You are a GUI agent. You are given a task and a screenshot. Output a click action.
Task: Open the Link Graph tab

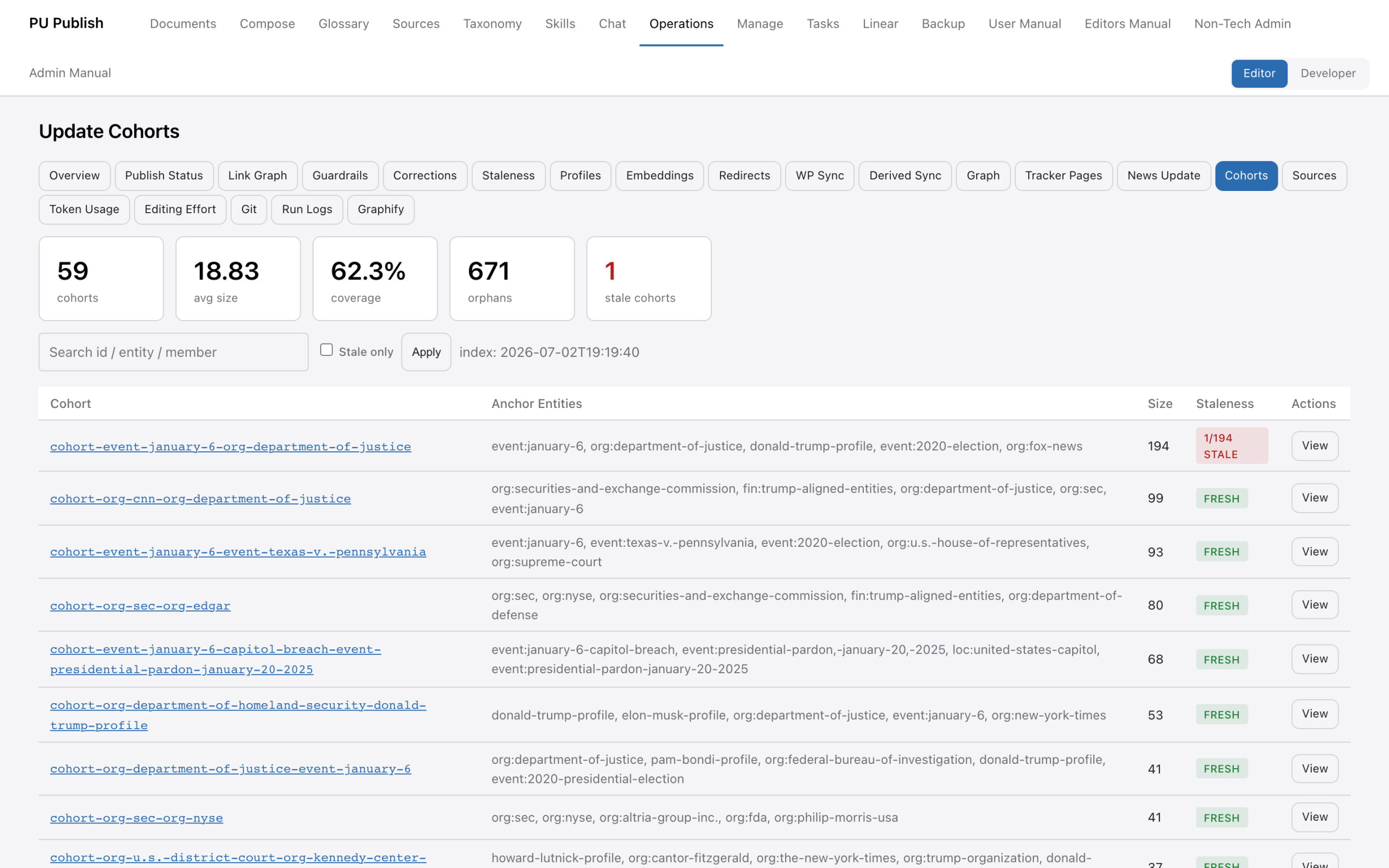258,176
